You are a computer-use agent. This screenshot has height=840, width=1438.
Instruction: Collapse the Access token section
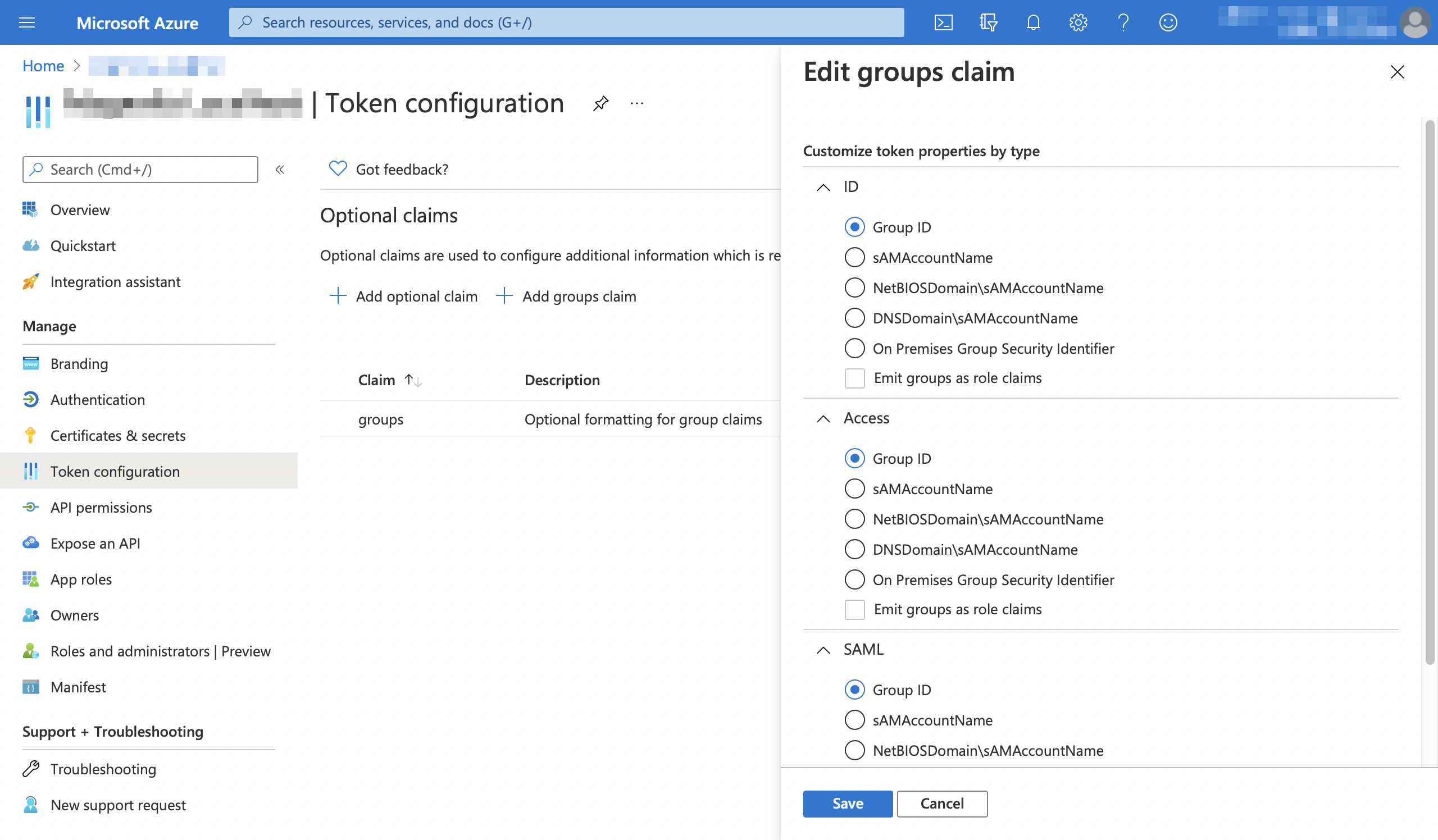click(x=823, y=418)
